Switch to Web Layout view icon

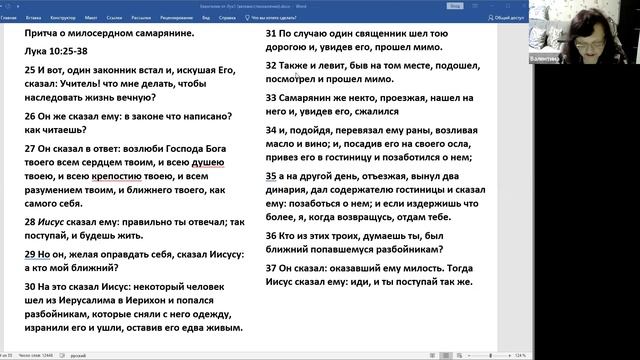tap(460, 356)
